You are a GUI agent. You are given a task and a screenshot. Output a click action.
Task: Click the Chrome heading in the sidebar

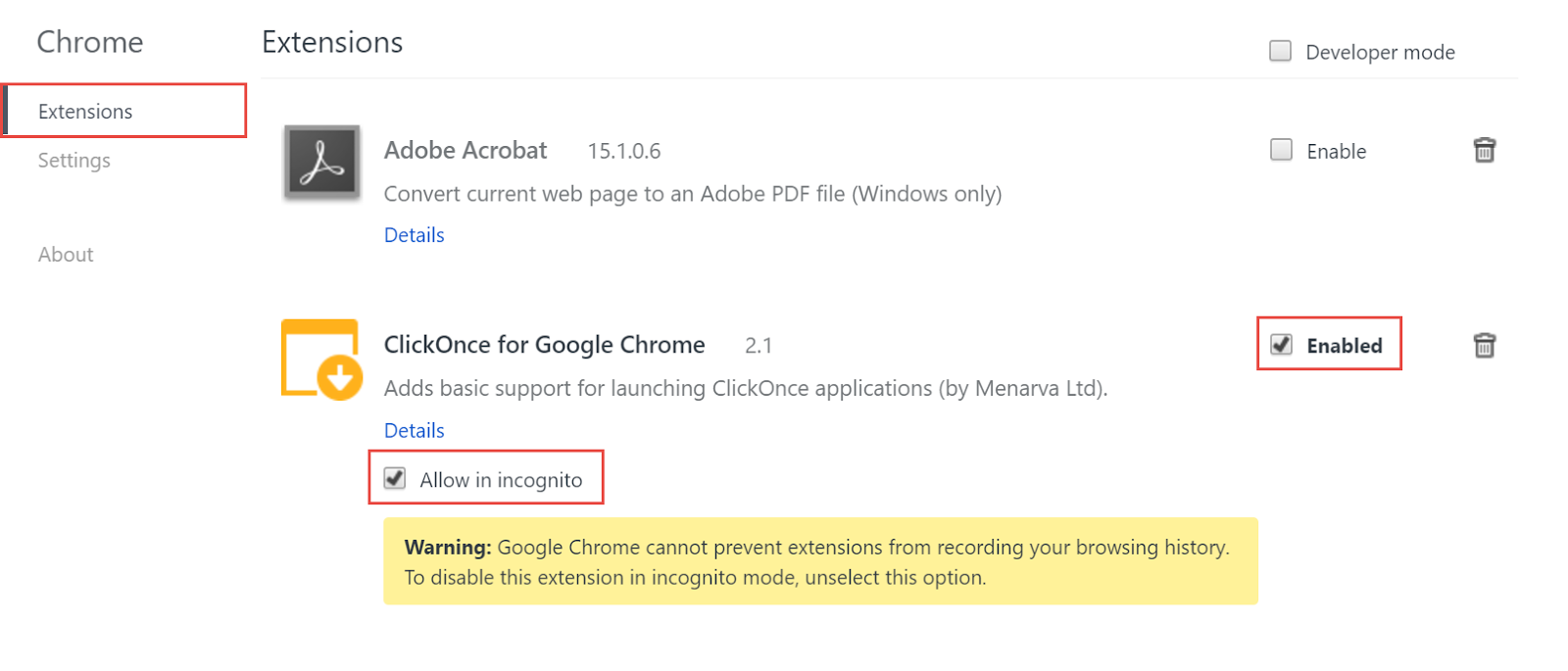pyautogui.click(x=90, y=42)
